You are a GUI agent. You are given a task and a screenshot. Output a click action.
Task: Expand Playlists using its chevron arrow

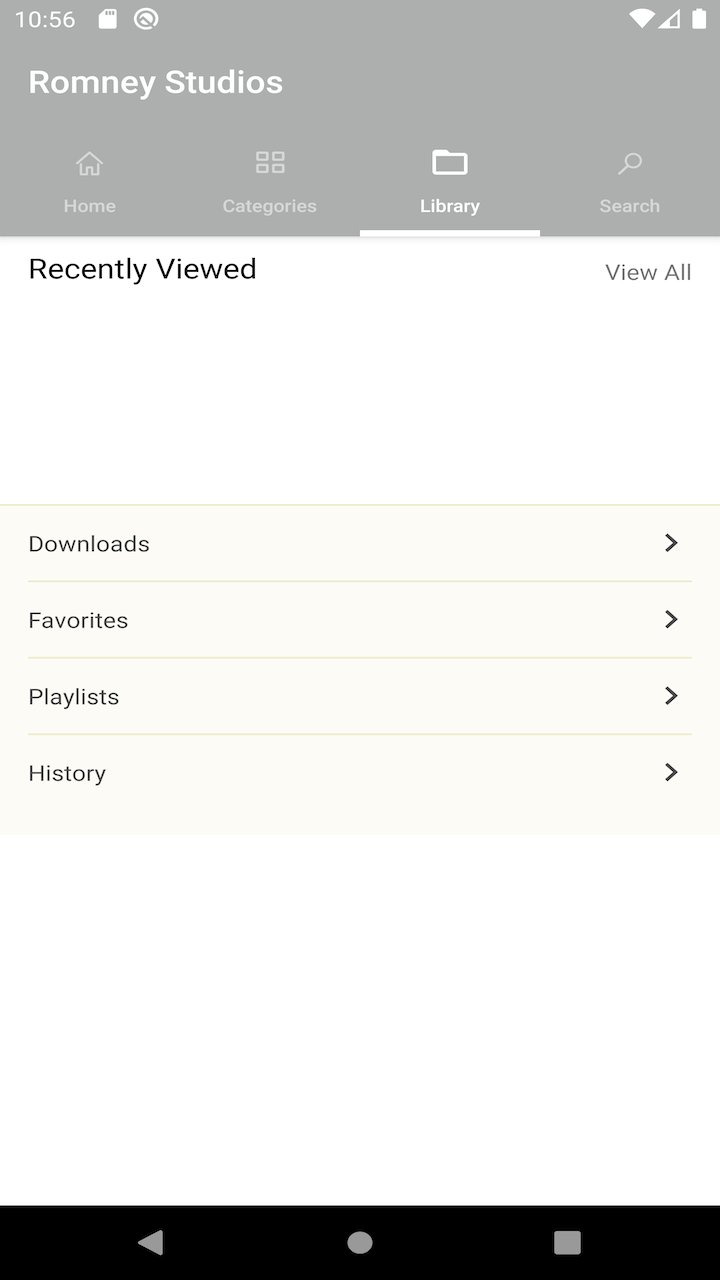point(671,696)
